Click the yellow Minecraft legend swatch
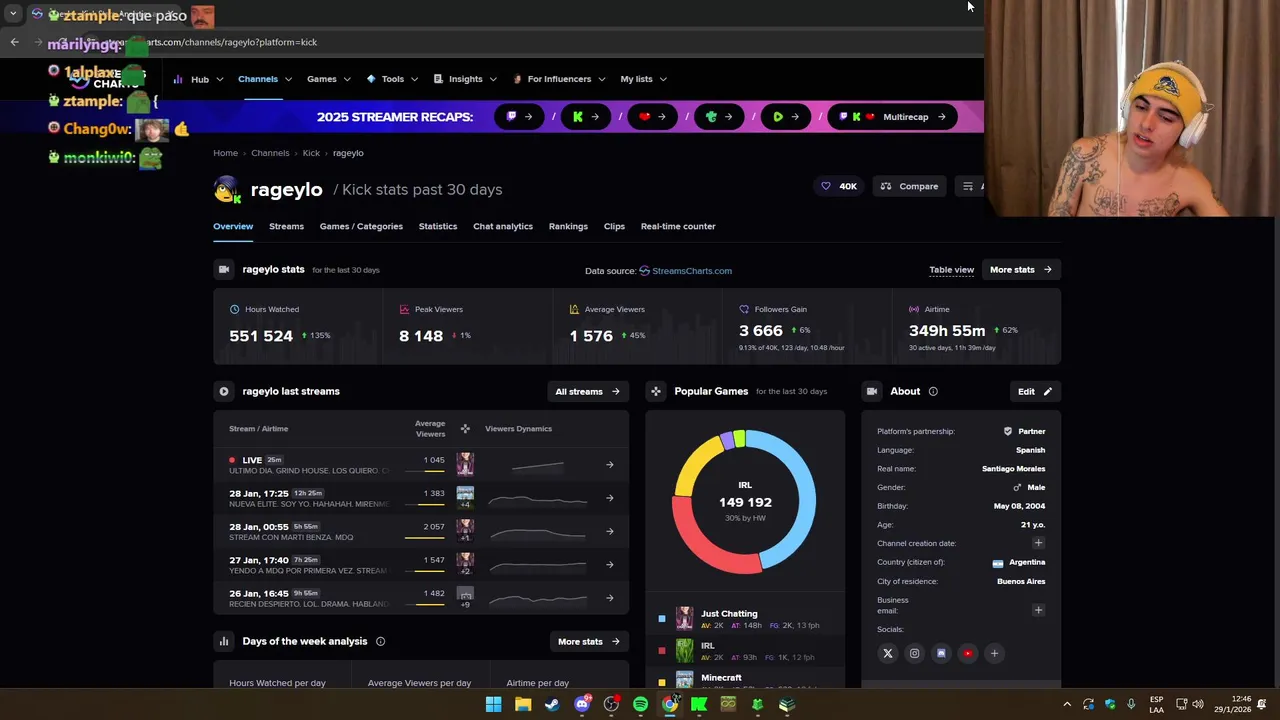The image size is (1280, 720). click(661, 683)
